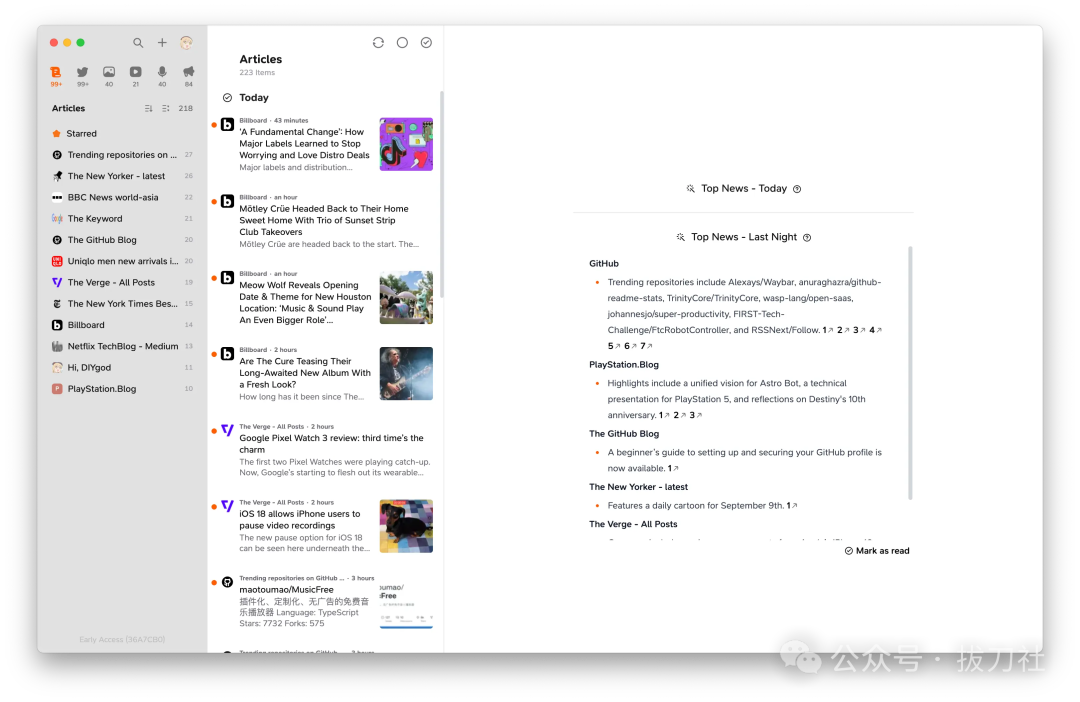Click the TikTok thumbnail of the first article
The width and height of the screenshot is (1080, 702).
406,144
